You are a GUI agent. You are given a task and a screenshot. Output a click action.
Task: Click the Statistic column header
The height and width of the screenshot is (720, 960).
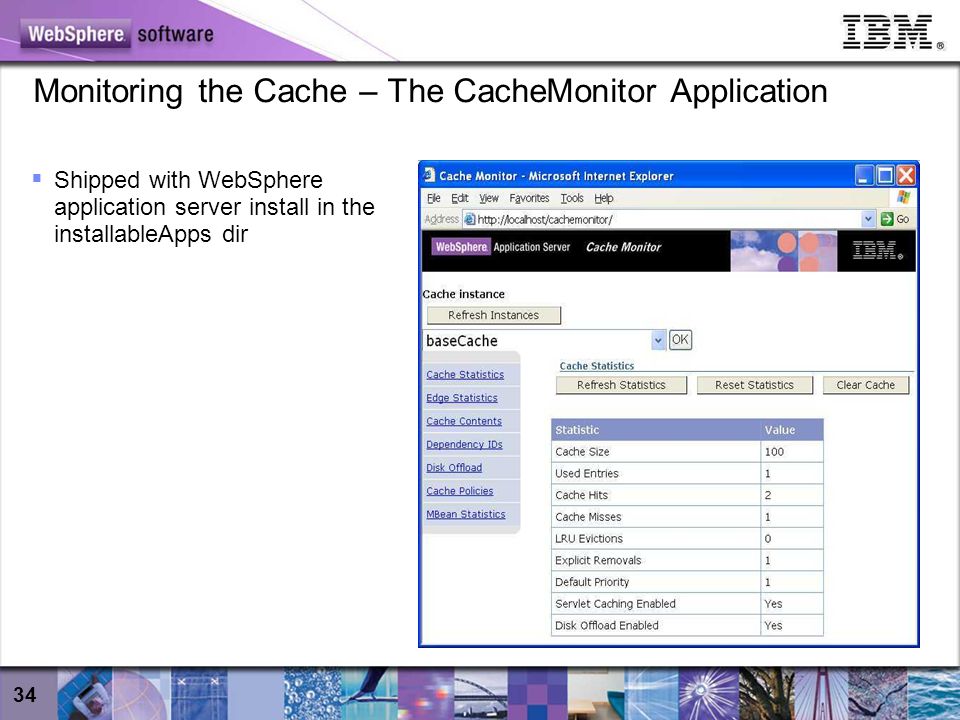click(656, 430)
